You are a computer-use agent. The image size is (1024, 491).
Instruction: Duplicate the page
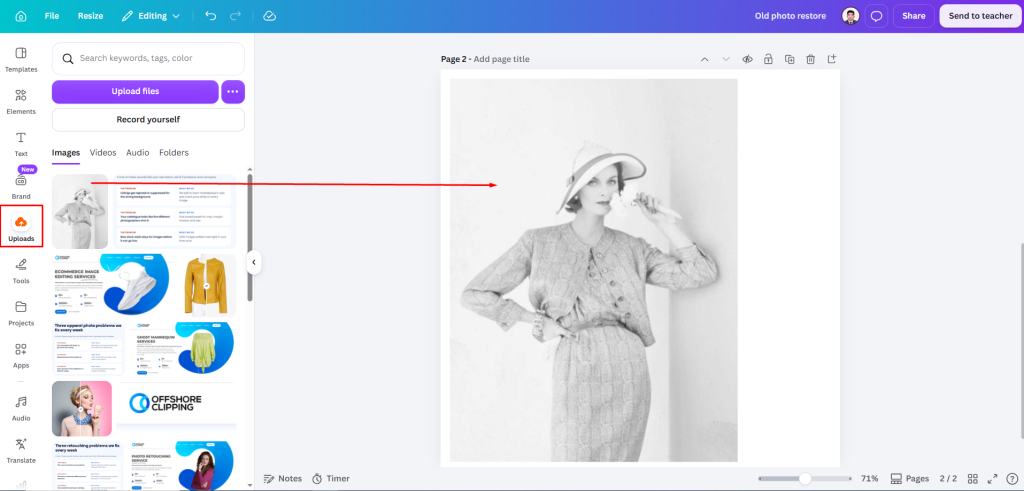pyautogui.click(x=790, y=59)
